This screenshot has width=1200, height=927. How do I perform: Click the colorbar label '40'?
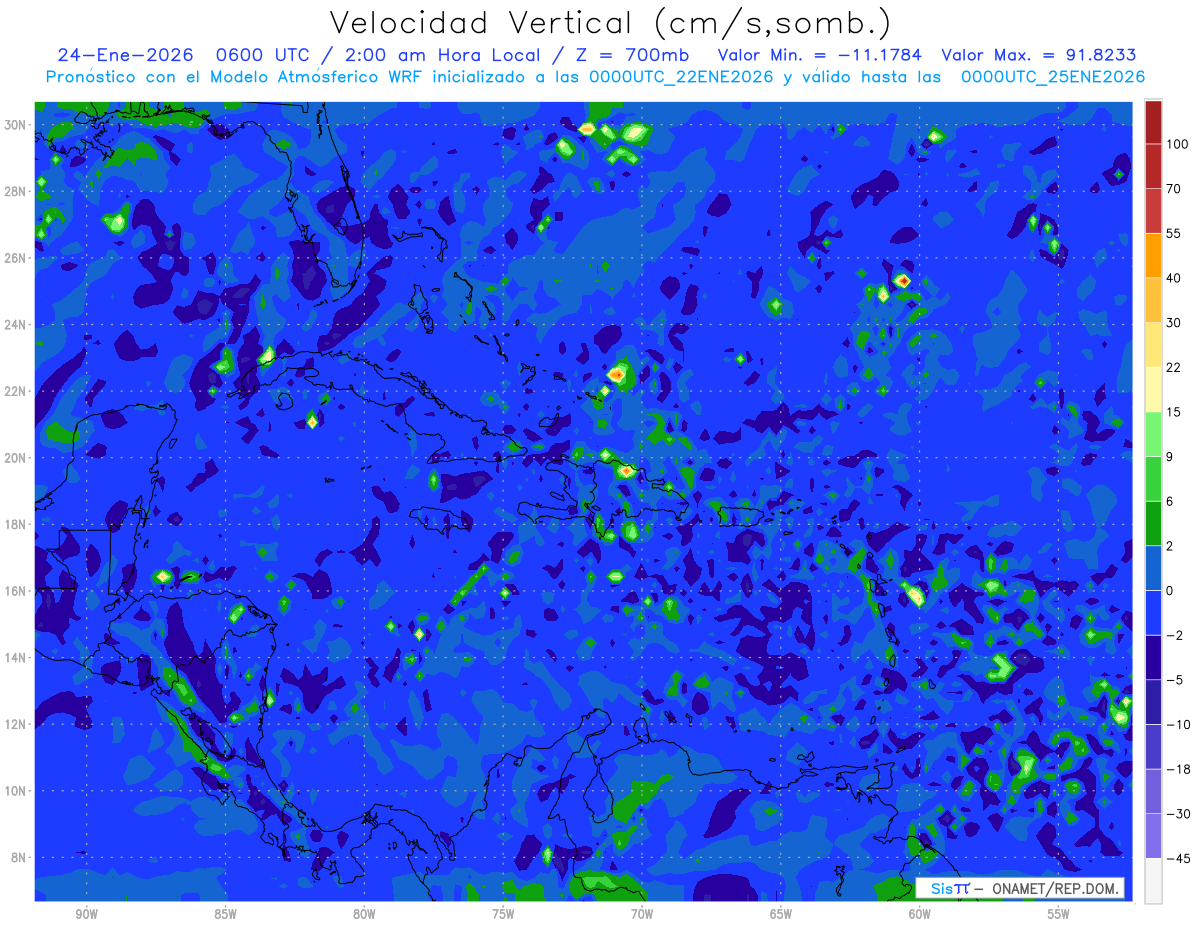click(x=1173, y=278)
